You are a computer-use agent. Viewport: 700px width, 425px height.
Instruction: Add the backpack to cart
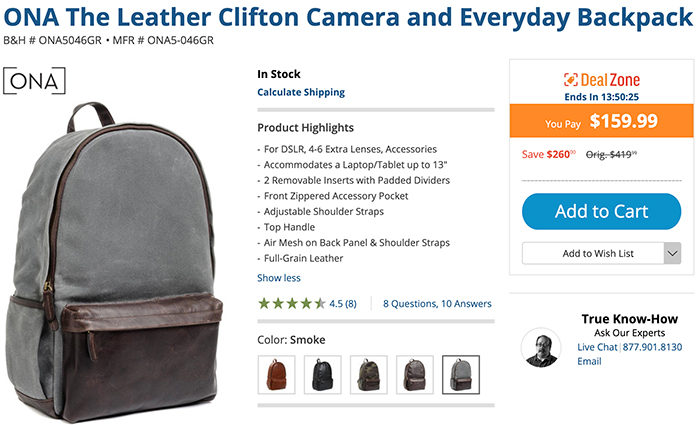pyautogui.click(x=601, y=212)
